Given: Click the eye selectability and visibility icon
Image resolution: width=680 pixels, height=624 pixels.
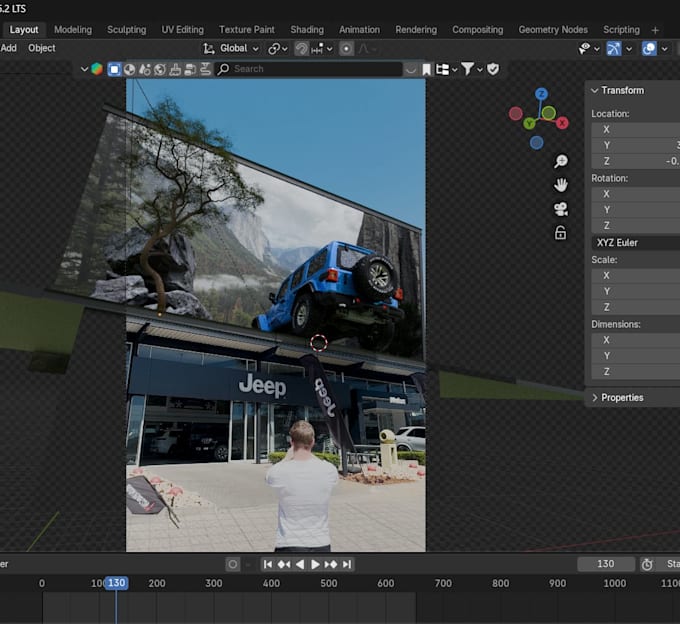Looking at the screenshot, I should click(584, 49).
